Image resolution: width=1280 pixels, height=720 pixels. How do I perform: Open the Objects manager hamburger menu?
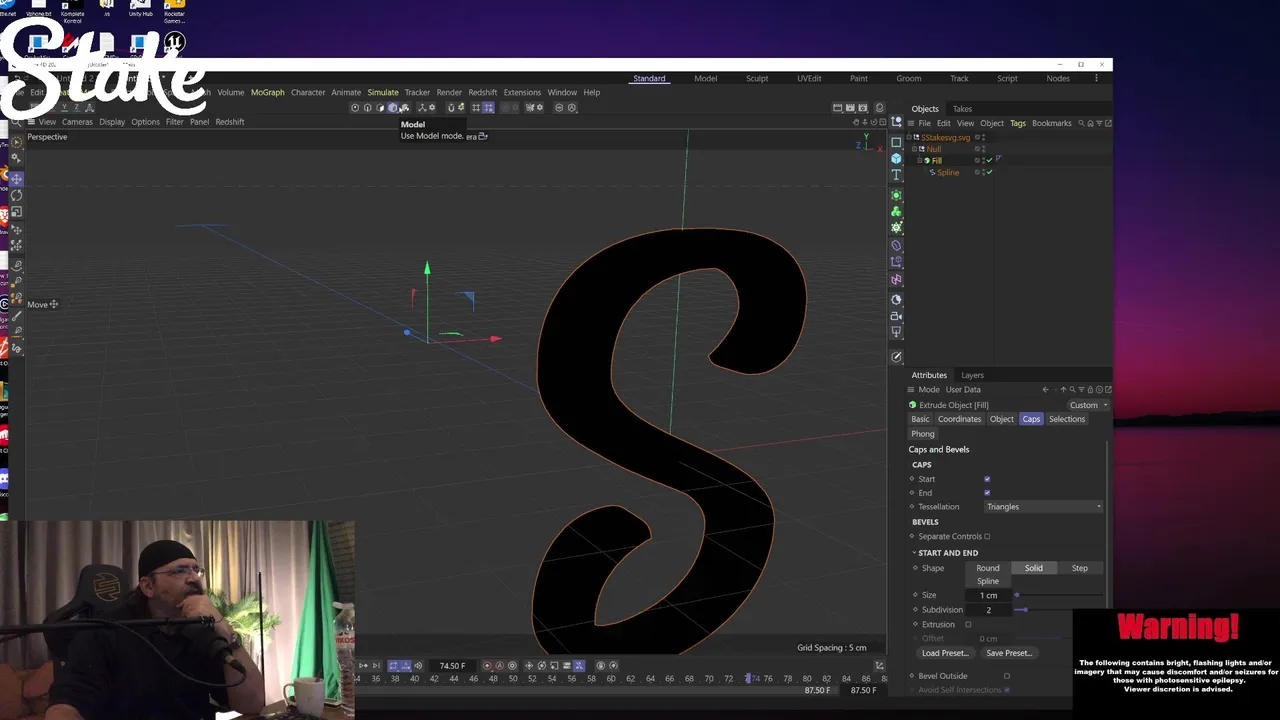coord(911,123)
